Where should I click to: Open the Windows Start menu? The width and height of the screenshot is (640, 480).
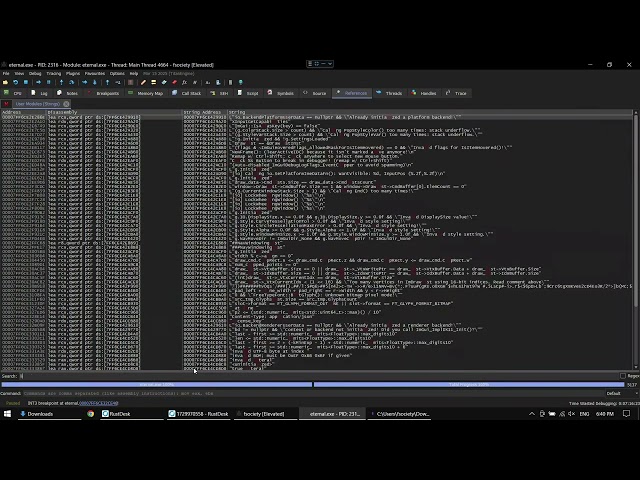(7, 414)
